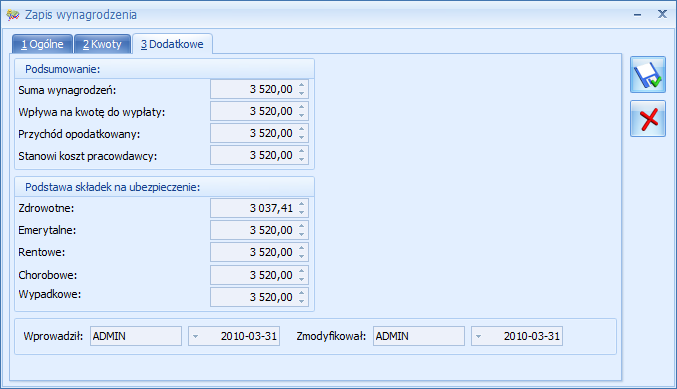
Task: Minimize the Zapis wynagrodzenia window
Action: tap(638, 15)
